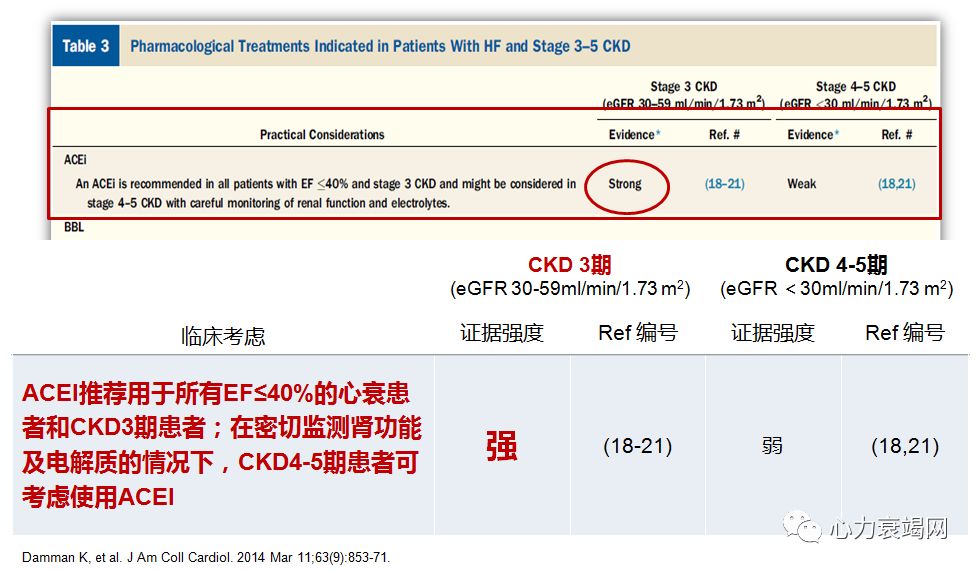The height and width of the screenshot is (571, 980).
Task: Click the large red "强" cell
Action: pos(501,446)
